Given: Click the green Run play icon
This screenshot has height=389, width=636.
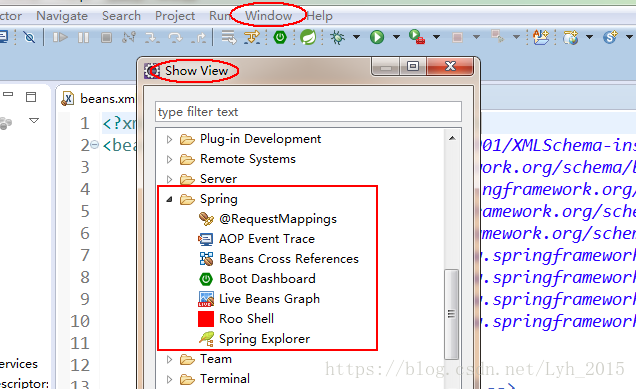Looking at the screenshot, I should (x=377, y=37).
